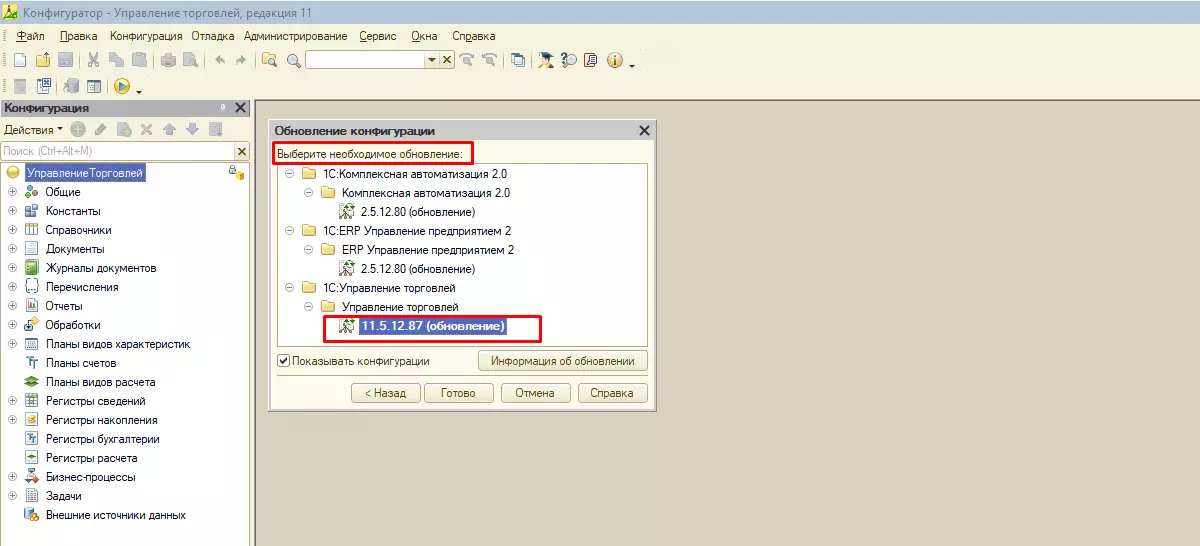The image size is (1200, 546).
Task: Click the Print toolbar icon
Action: [x=168, y=60]
